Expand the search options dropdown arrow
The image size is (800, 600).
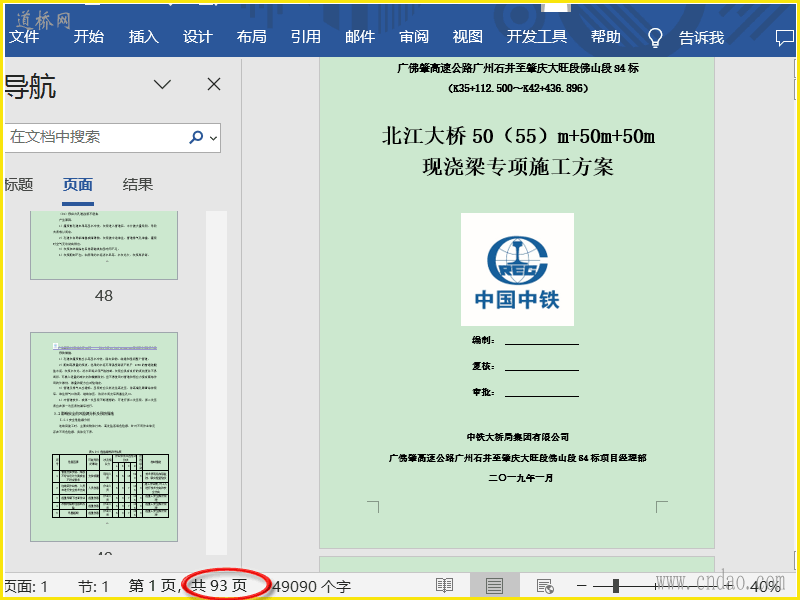click(213, 138)
